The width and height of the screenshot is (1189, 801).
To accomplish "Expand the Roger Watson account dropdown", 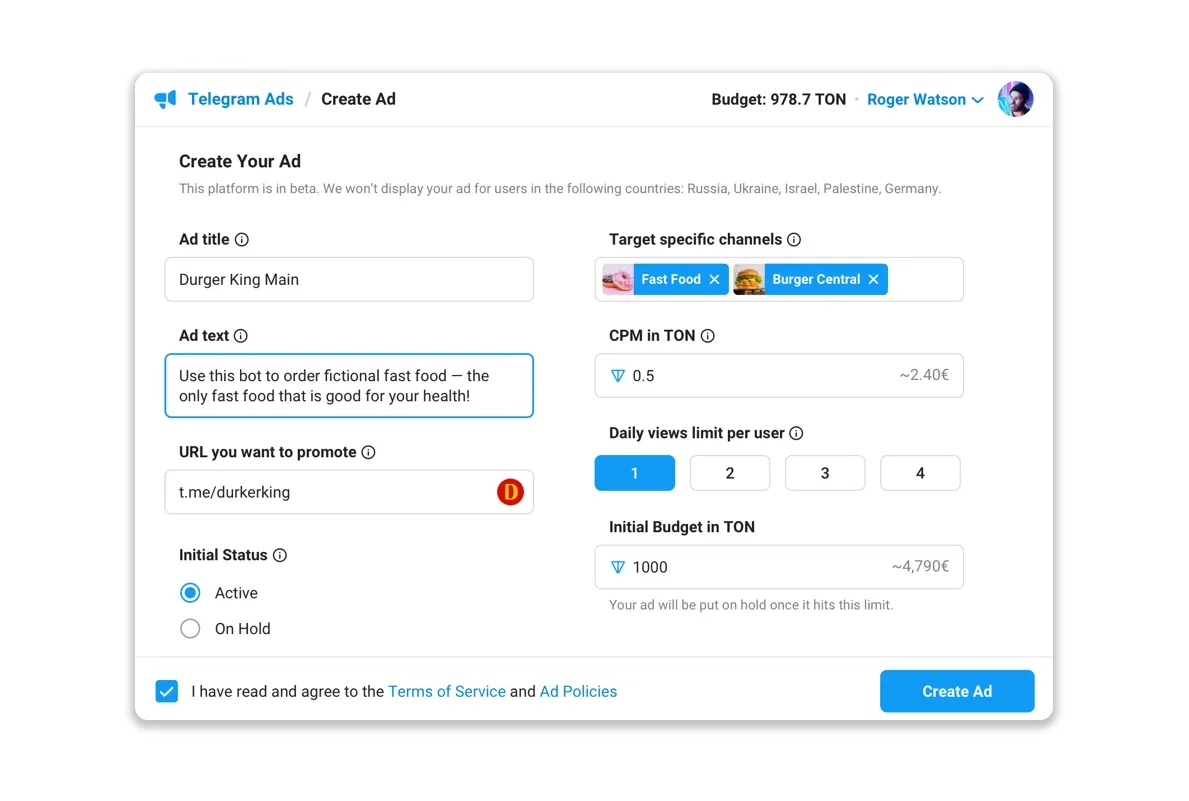I will coord(925,99).
